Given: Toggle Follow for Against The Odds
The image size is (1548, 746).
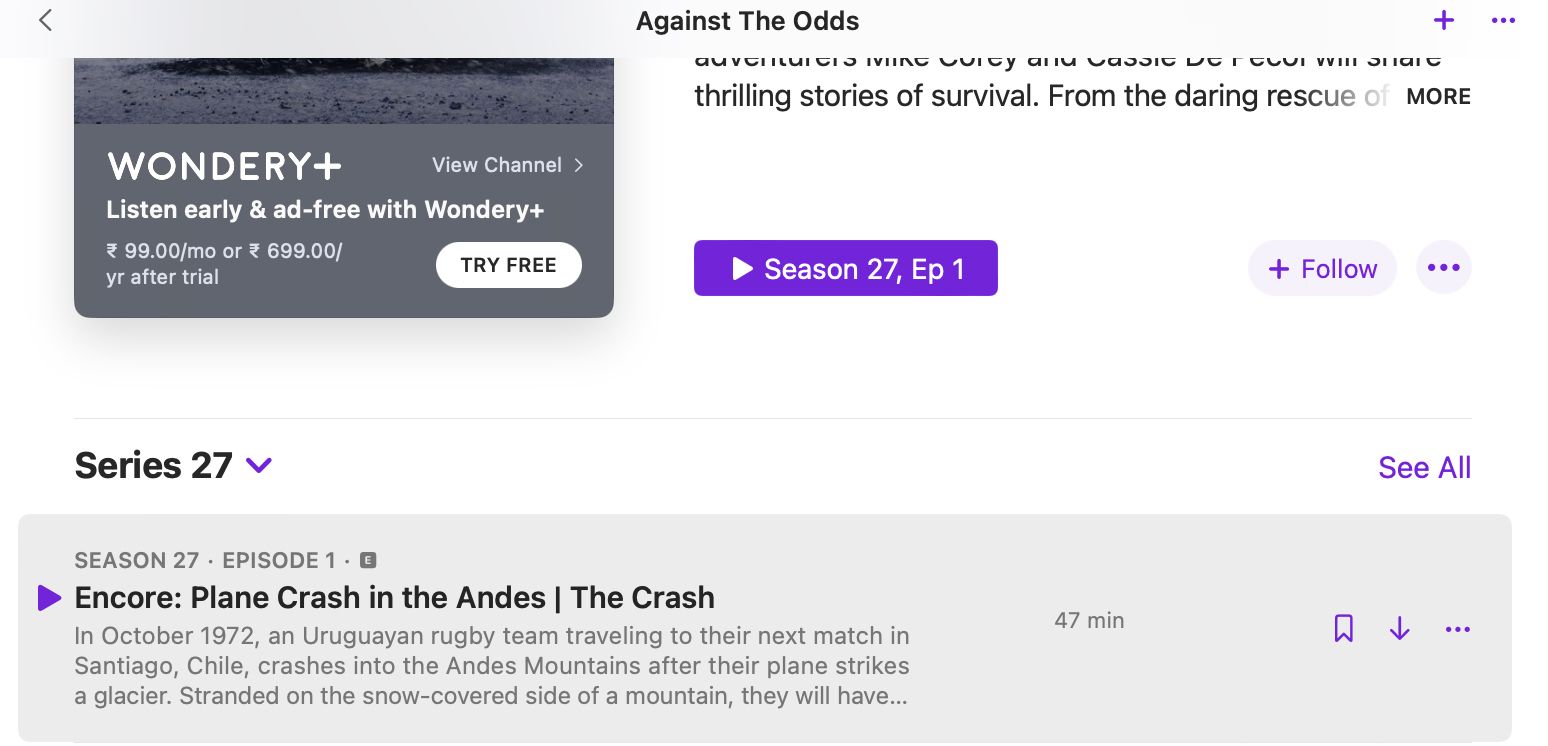Looking at the screenshot, I should (x=1322, y=268).
